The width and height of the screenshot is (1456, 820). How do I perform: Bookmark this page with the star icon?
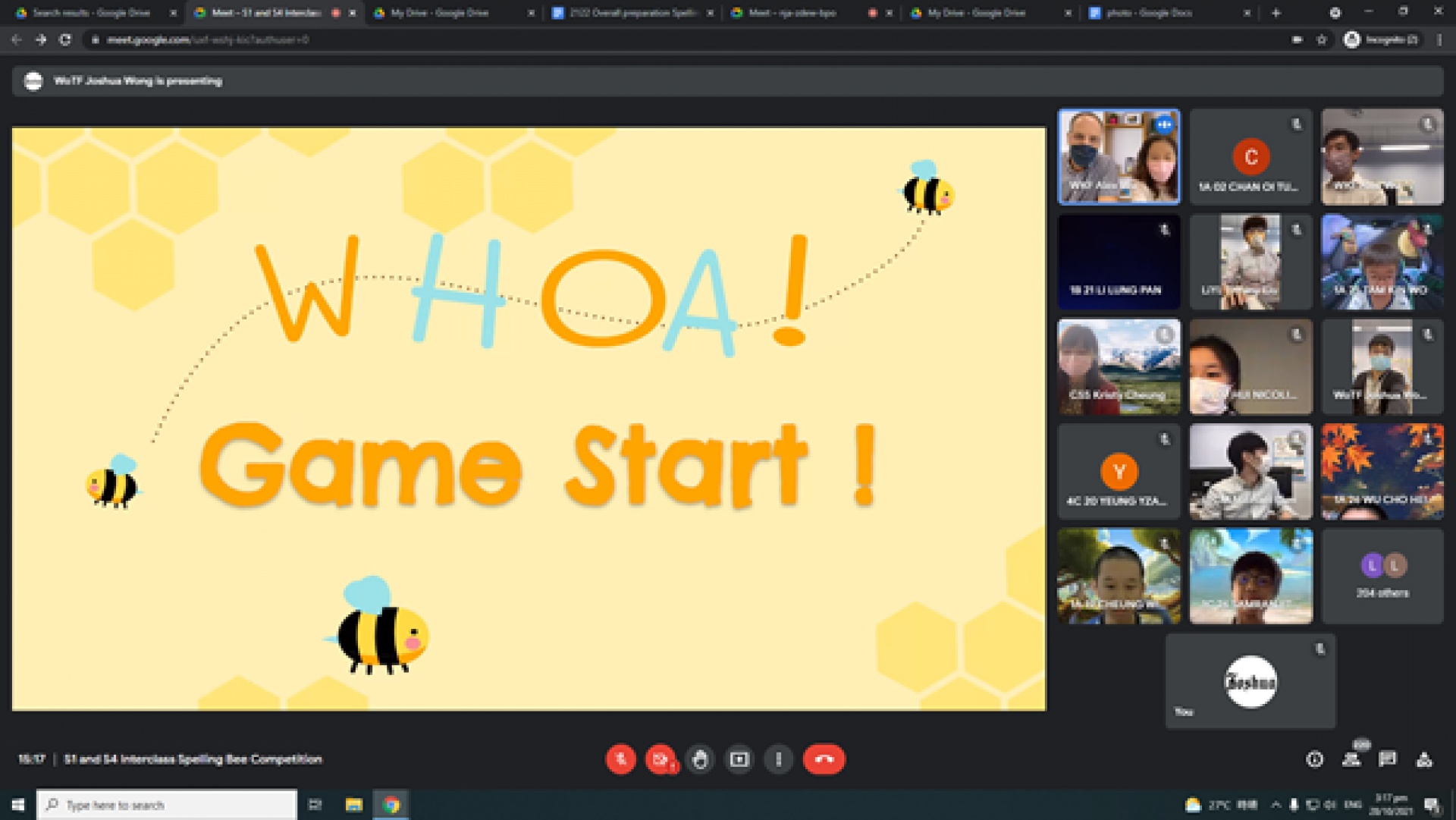point(1322,39)
